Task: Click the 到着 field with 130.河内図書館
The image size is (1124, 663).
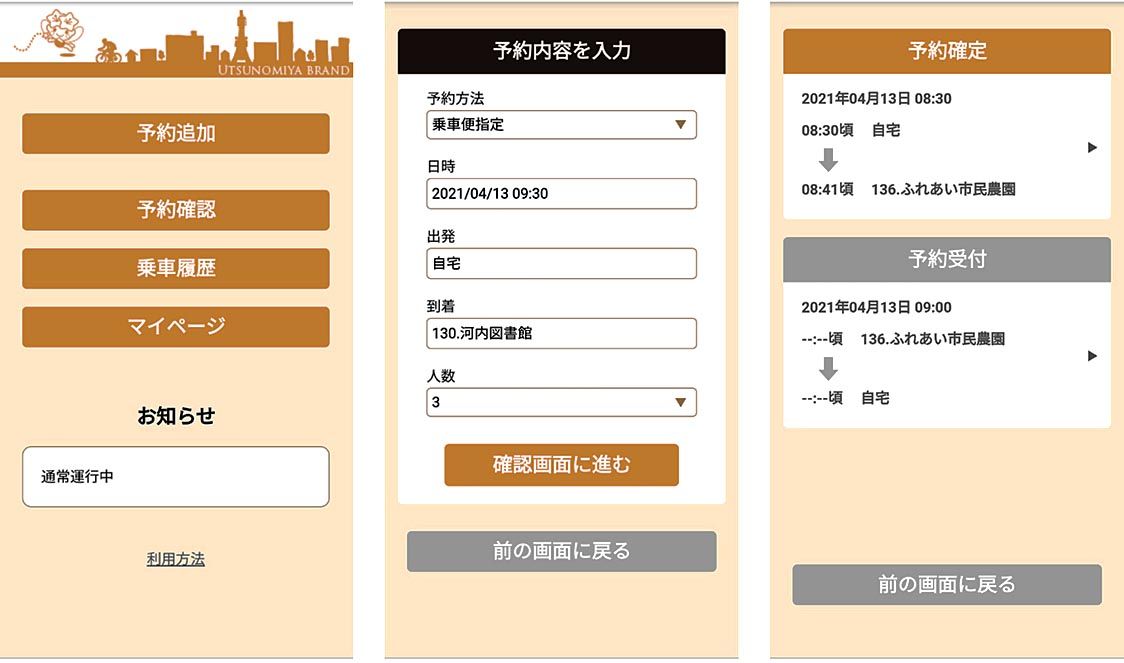Action: [561, 333]
